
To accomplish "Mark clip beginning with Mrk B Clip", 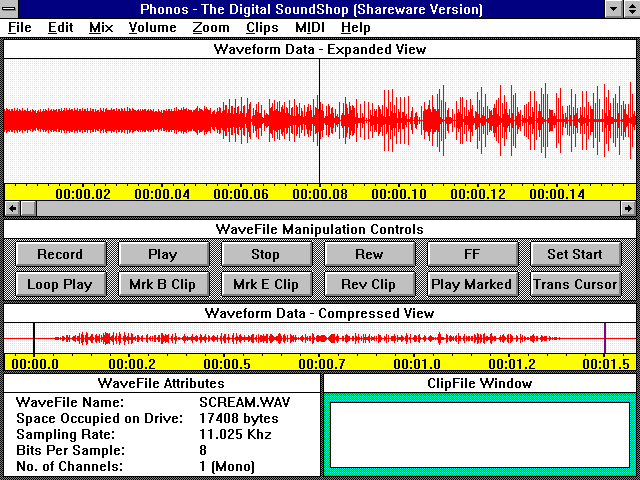I will pyautogui.click(x=162, y=284).
